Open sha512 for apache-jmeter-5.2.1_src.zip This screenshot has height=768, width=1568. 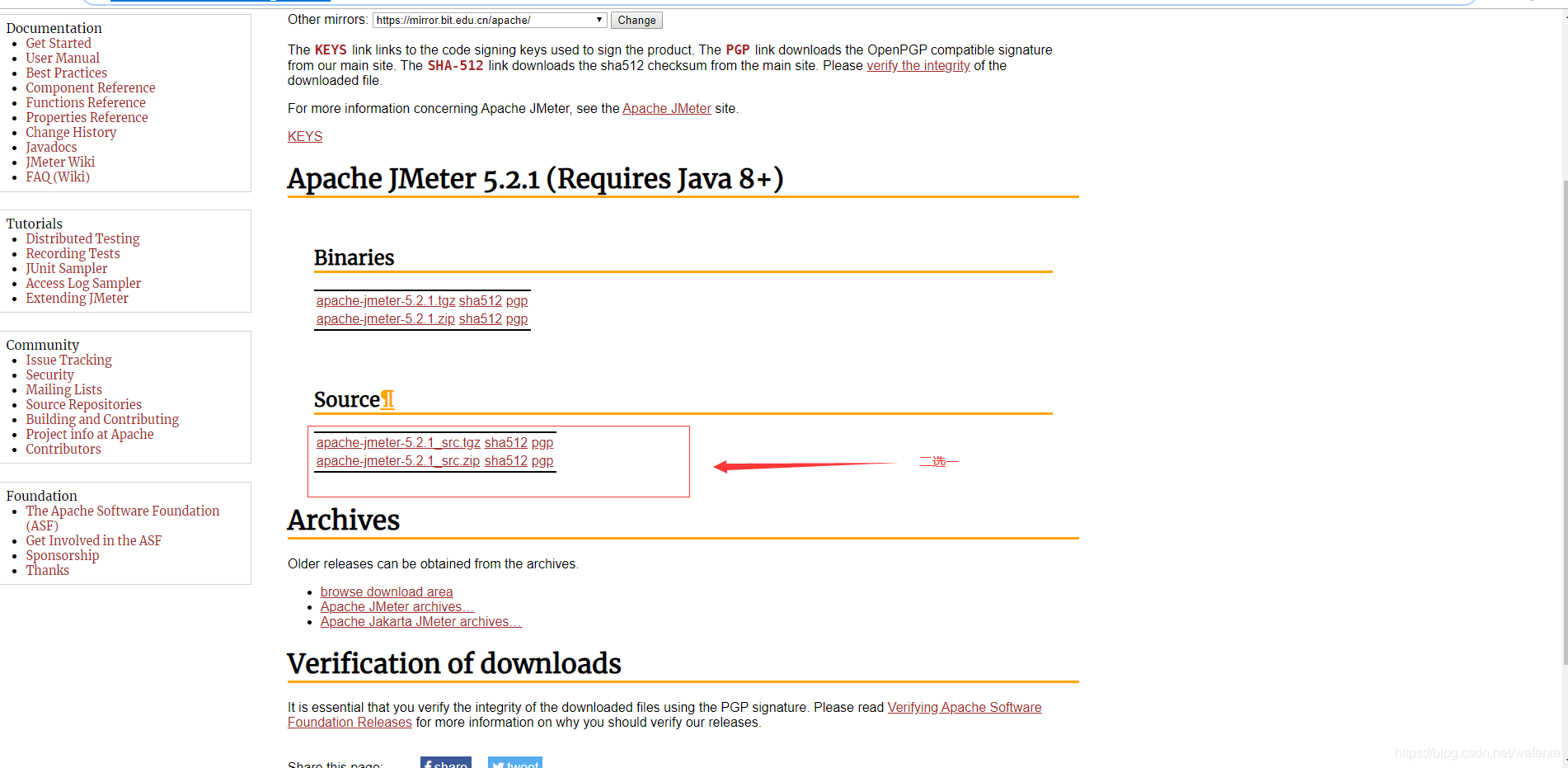[506, 460]
